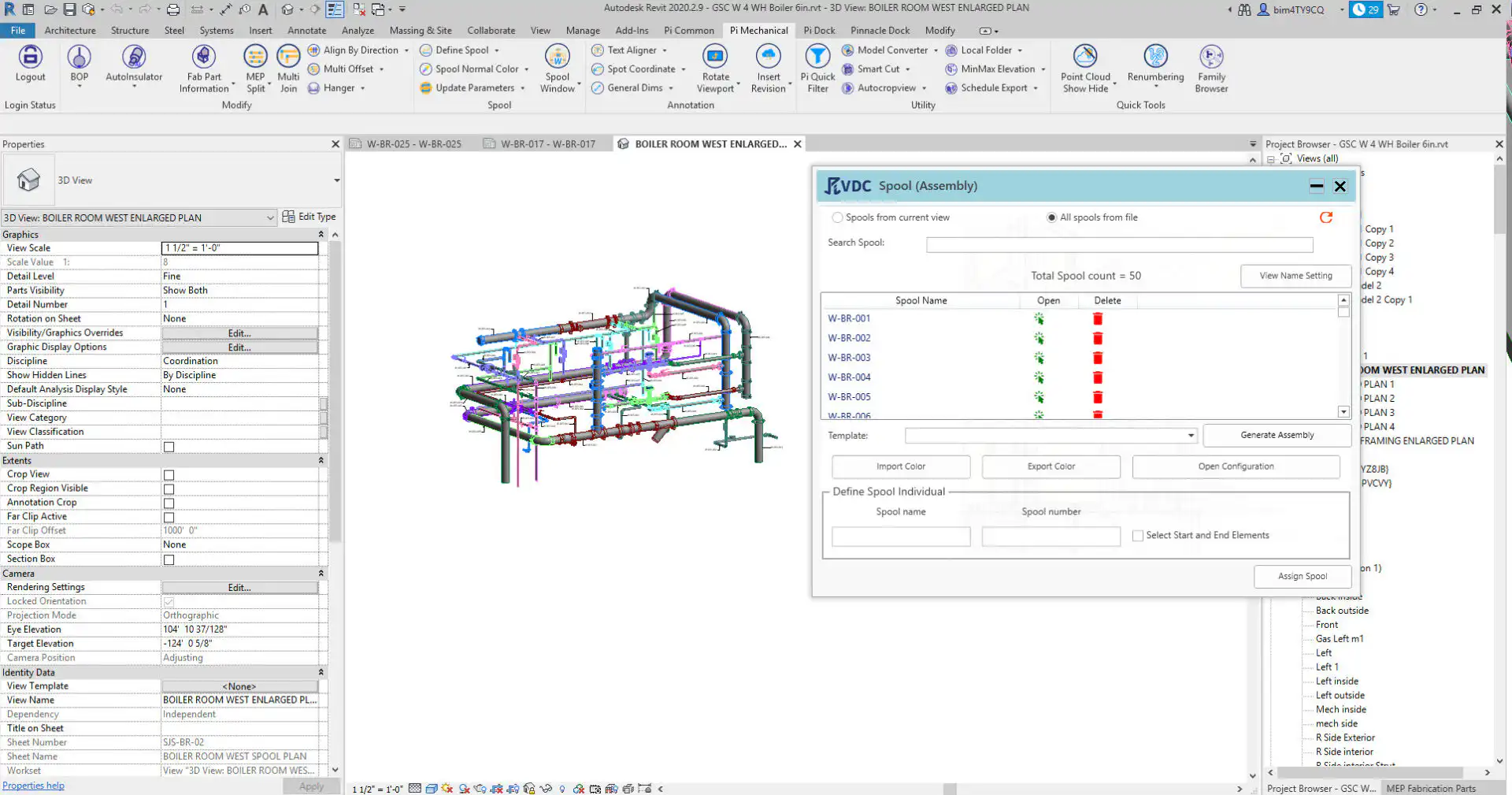
Task: Select 'Spools from current view' radio button
Action: [837, 217]
